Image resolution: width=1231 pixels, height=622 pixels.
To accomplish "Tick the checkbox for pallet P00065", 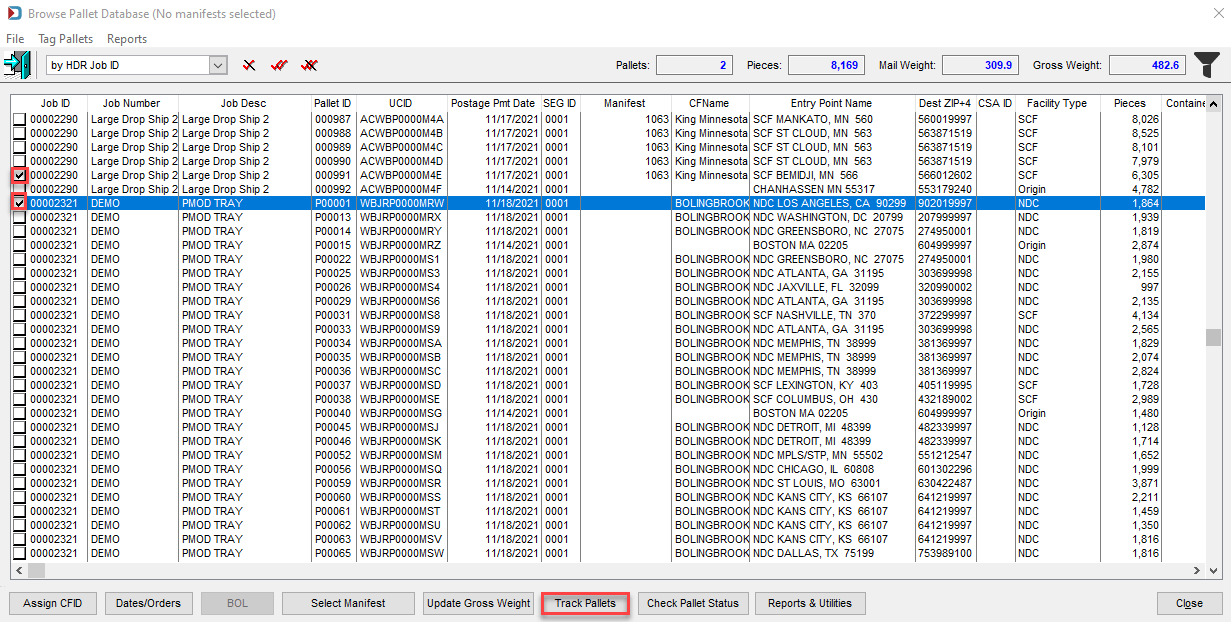I will click(x=20, y=553).
